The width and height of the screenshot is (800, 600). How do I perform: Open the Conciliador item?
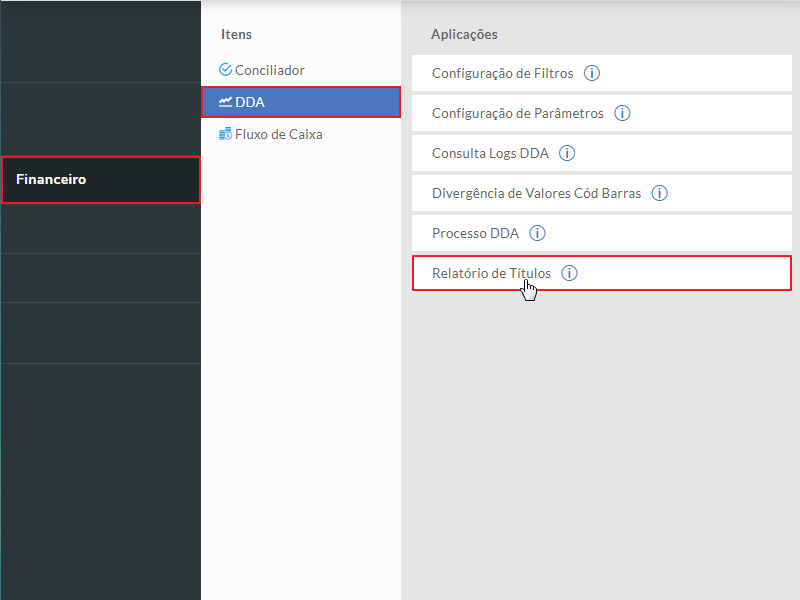point(269,70)
